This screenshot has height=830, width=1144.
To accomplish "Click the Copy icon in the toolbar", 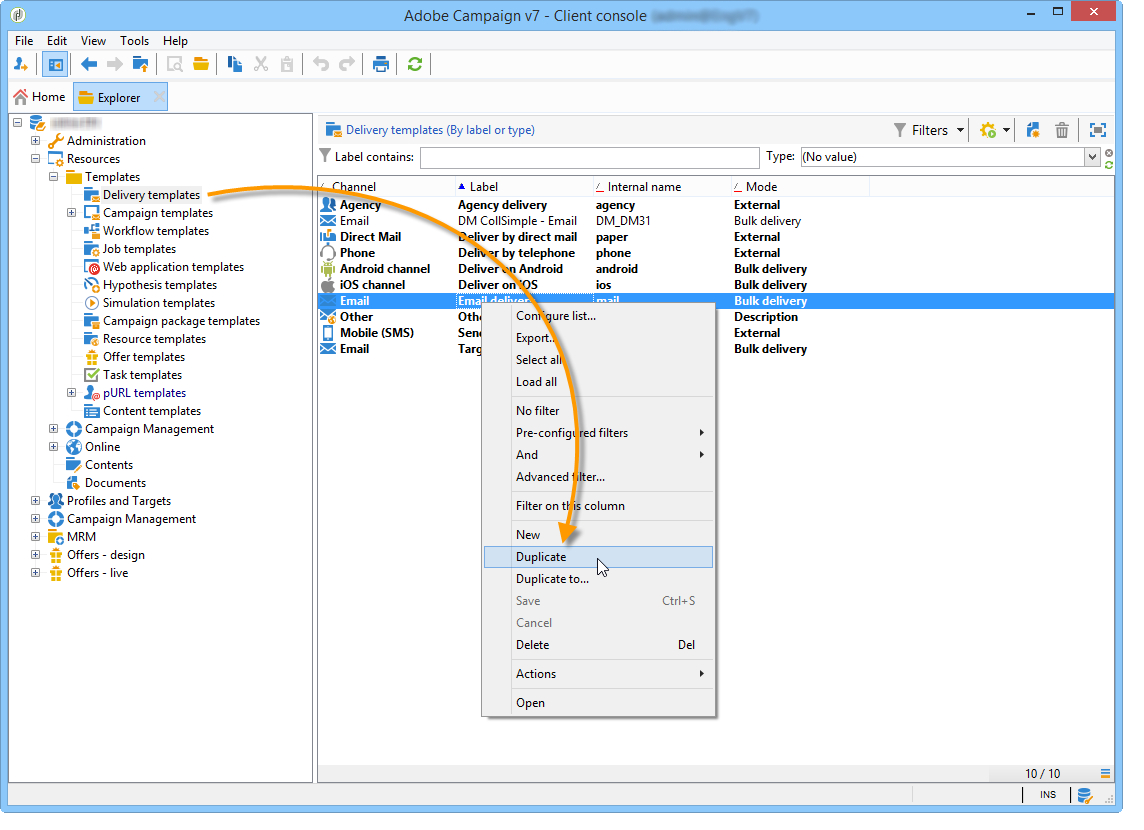I will [235, 65].
